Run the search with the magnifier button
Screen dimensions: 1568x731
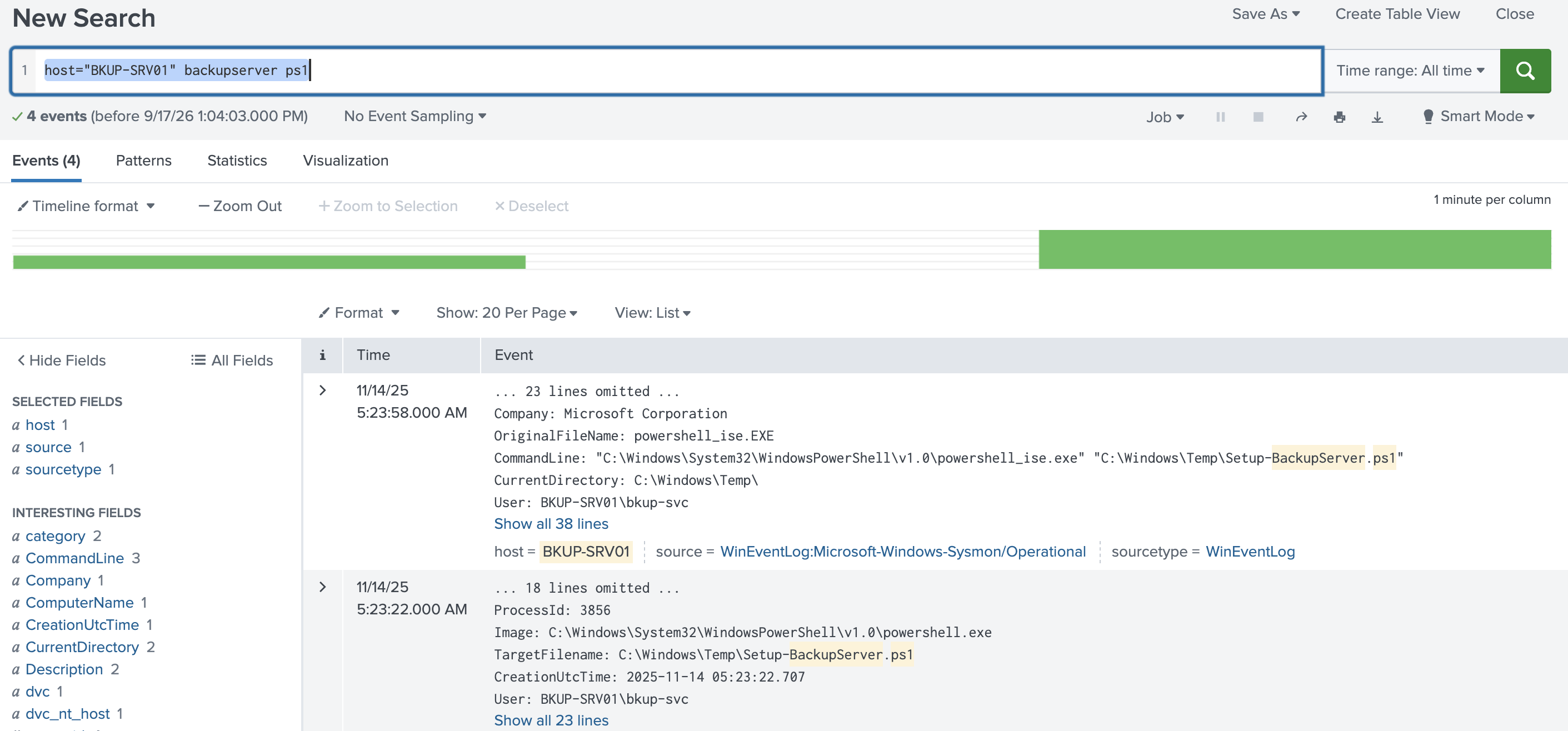tap(1525, 71)
